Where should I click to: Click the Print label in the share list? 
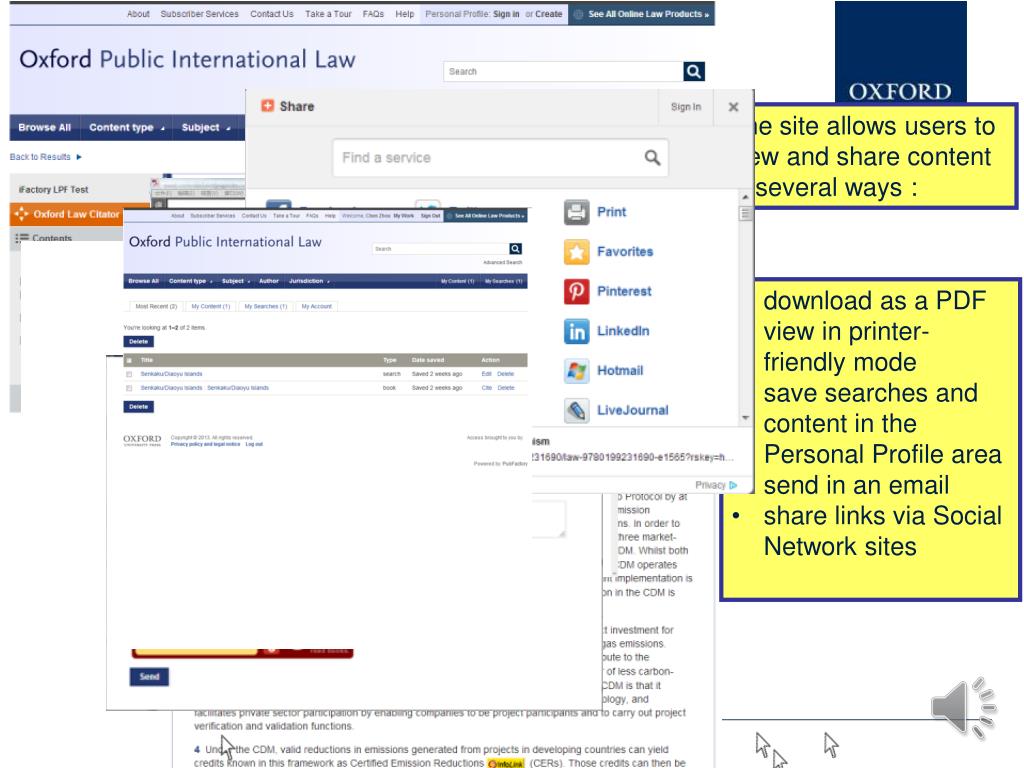pos(611,212)
